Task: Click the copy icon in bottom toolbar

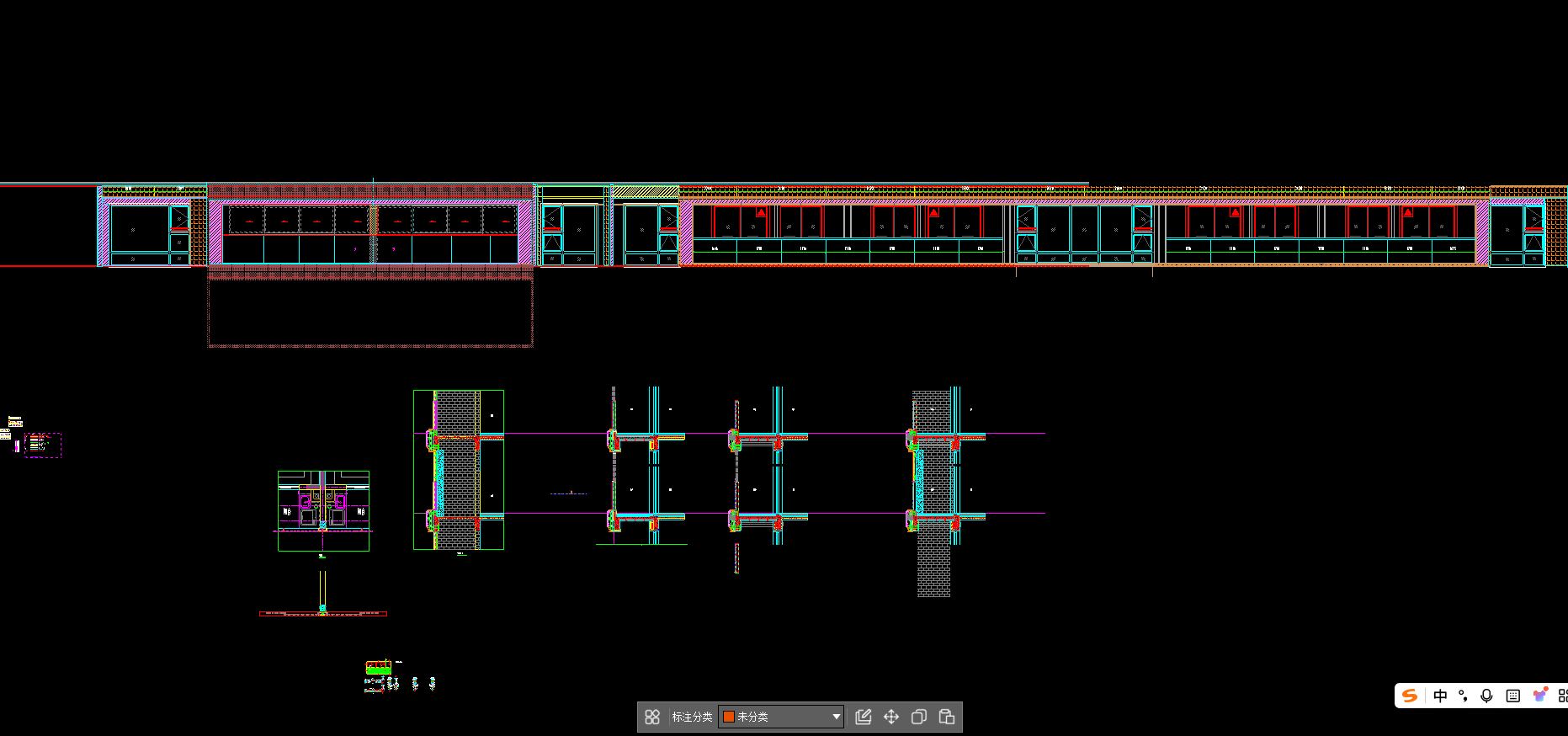Action: coord(919,717)
